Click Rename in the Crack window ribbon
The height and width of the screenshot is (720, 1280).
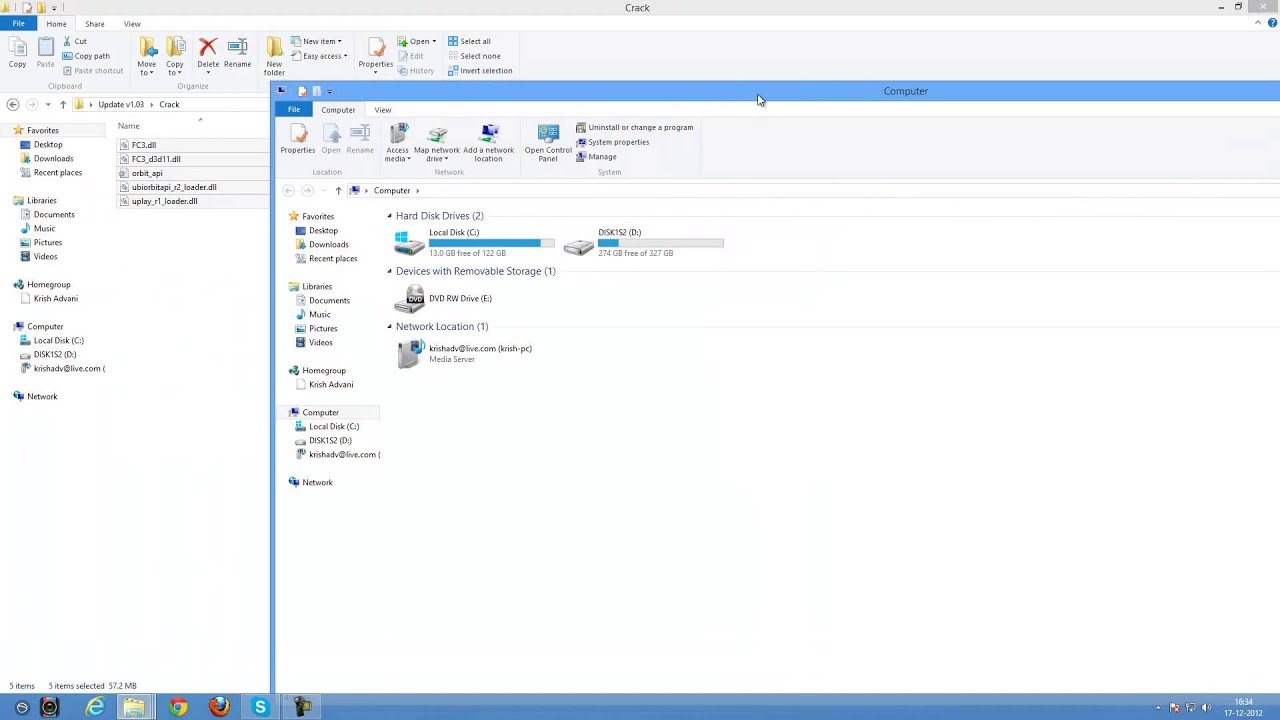[237, 53]
